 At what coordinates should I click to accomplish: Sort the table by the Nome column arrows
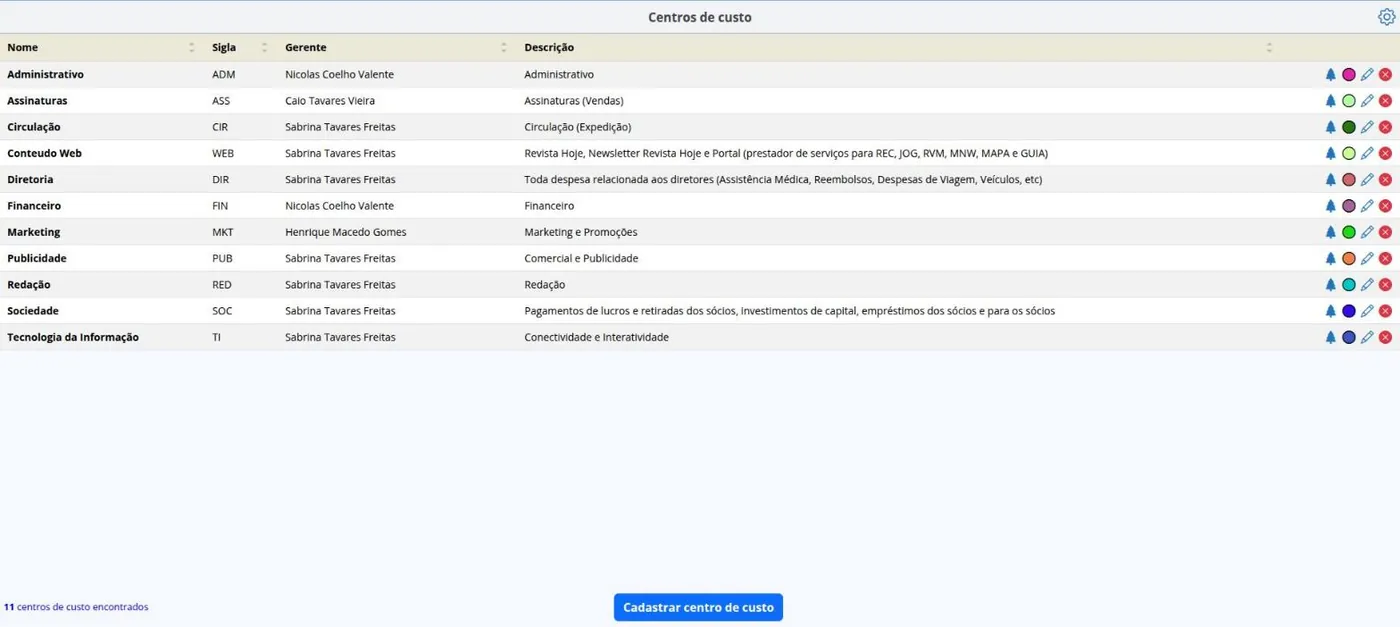(x=192, y=47)
